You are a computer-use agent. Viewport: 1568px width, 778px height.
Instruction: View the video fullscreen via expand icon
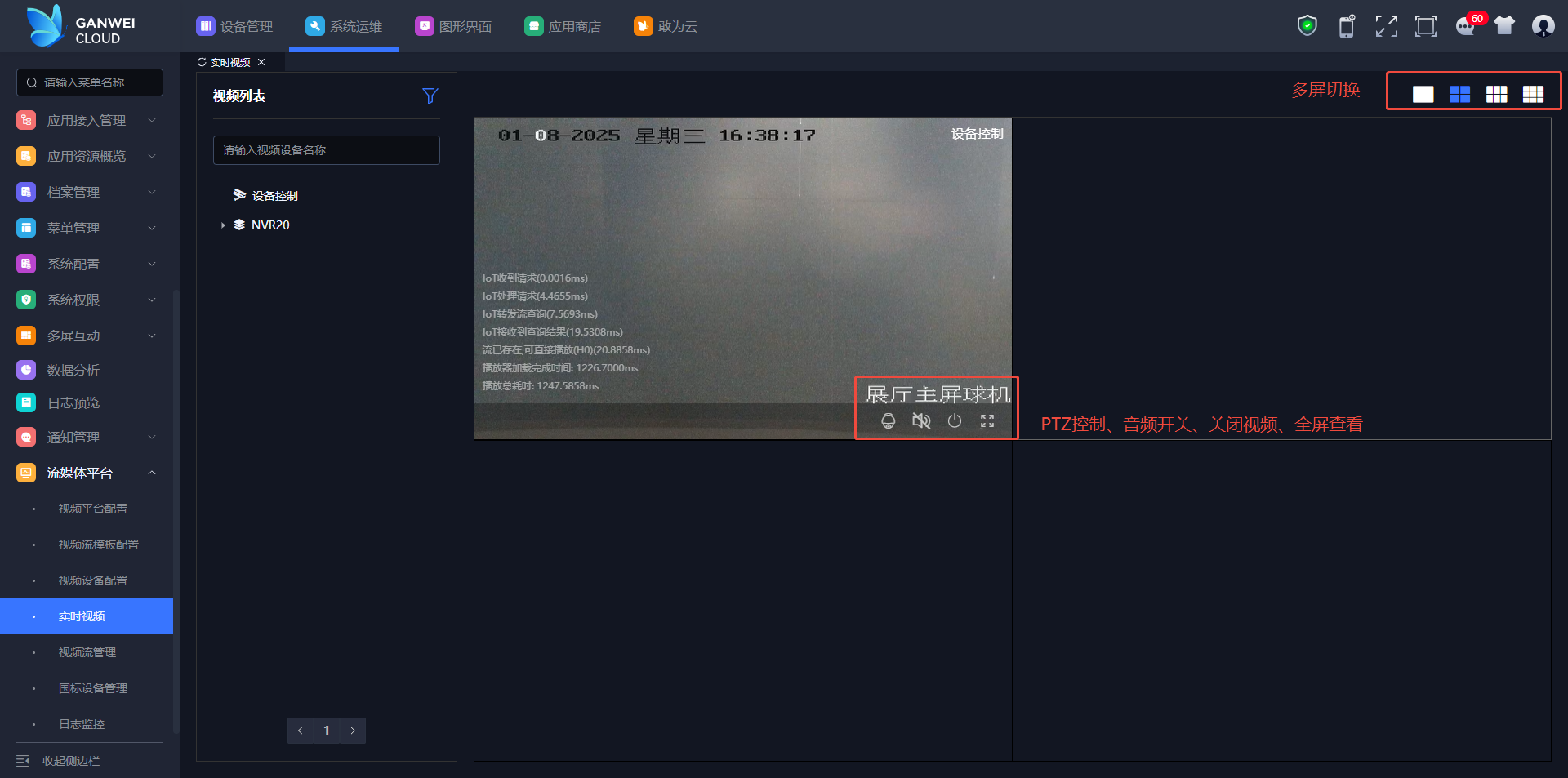pos(987,421)
